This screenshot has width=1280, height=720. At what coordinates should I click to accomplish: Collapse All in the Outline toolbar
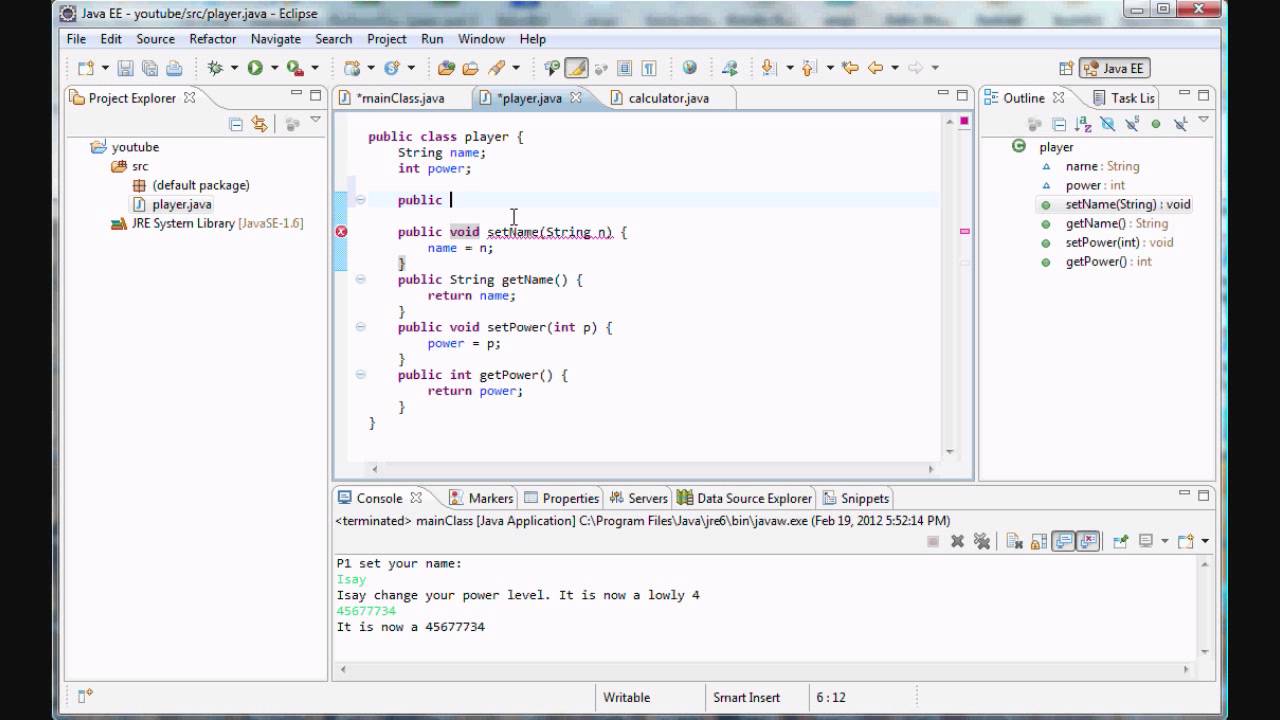coord(1059,124)
